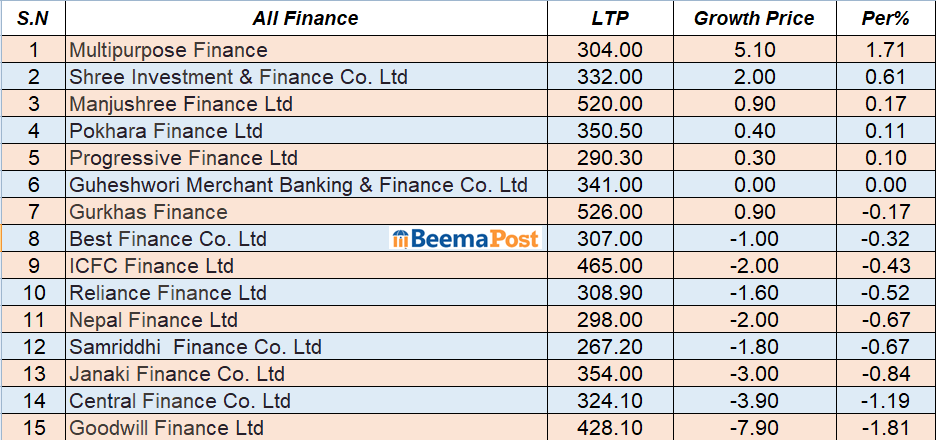The width and height of the screenshot is (936, 440).
Task: Click Guheshwori Merchant Banking & Finance name
Action: coord(298,185)
